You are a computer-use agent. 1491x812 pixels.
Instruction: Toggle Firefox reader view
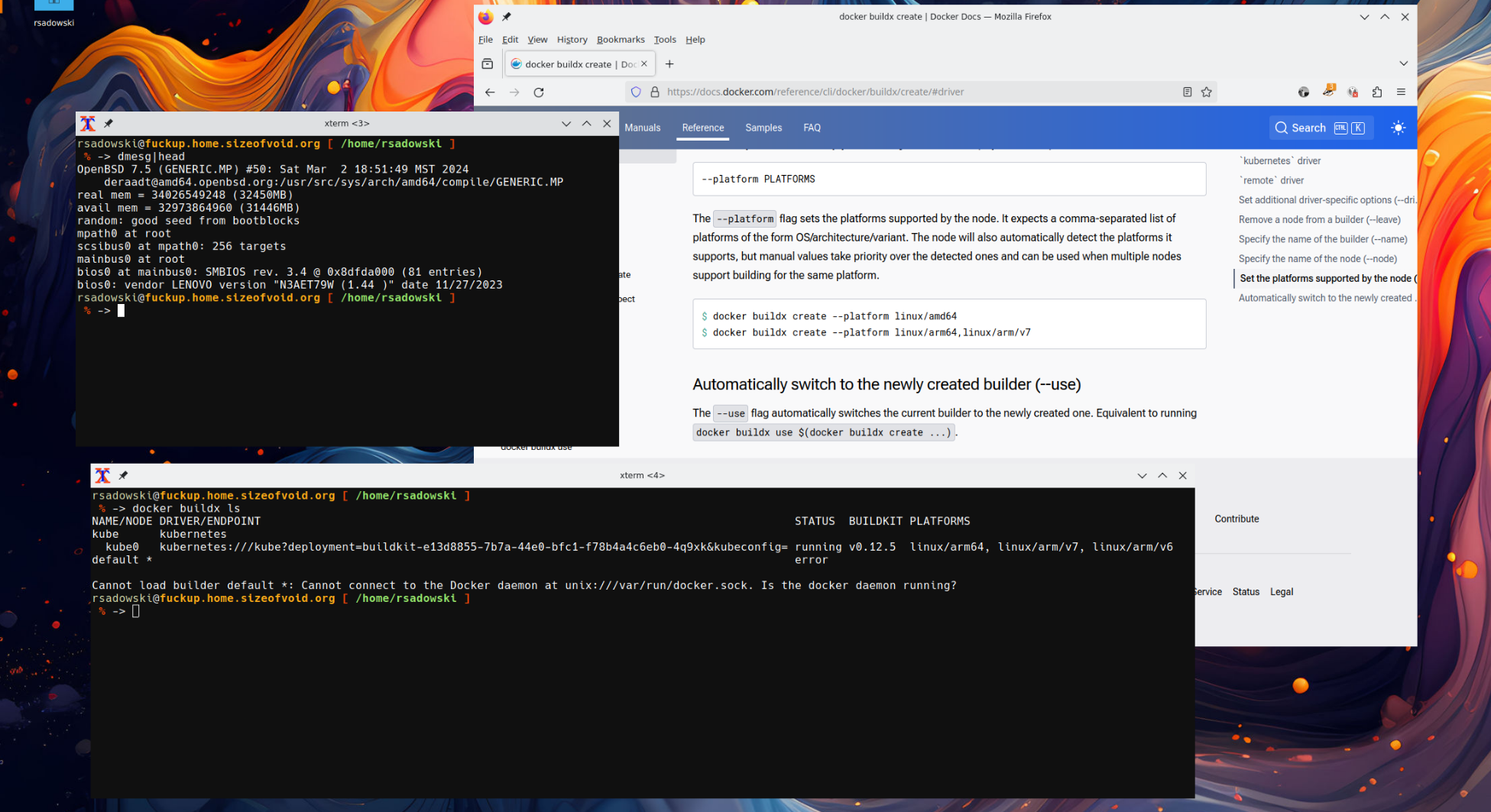coord(1188,92)
